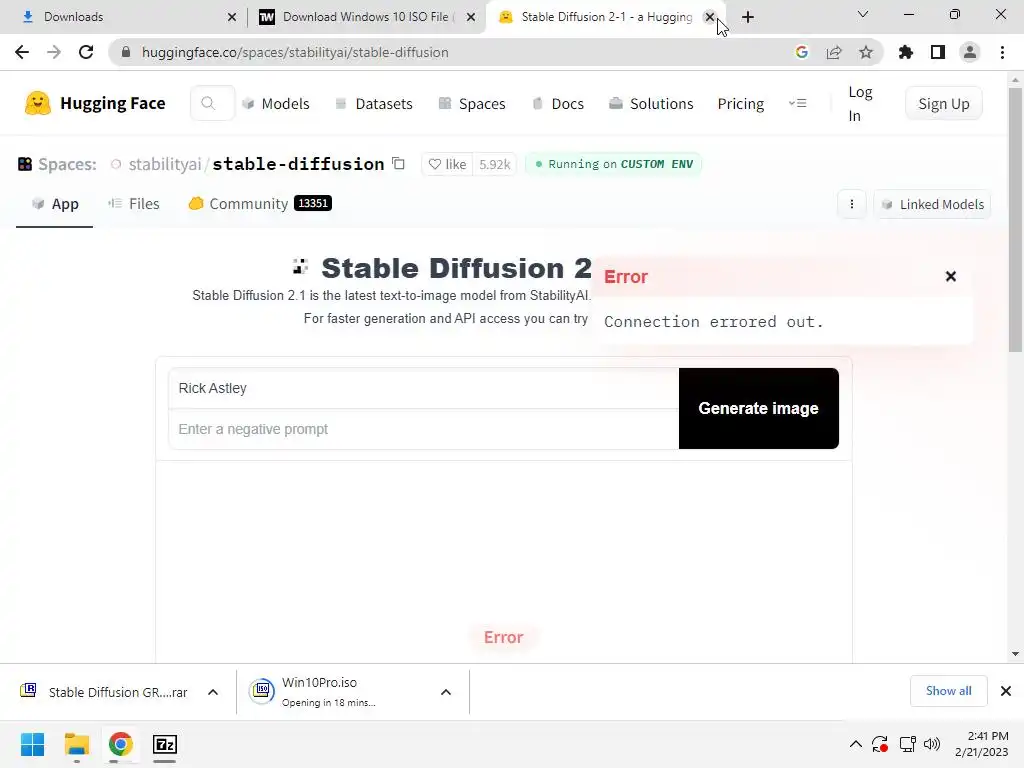
Task: Bookmark this page with the star icon
Action: tap(866, 52)
